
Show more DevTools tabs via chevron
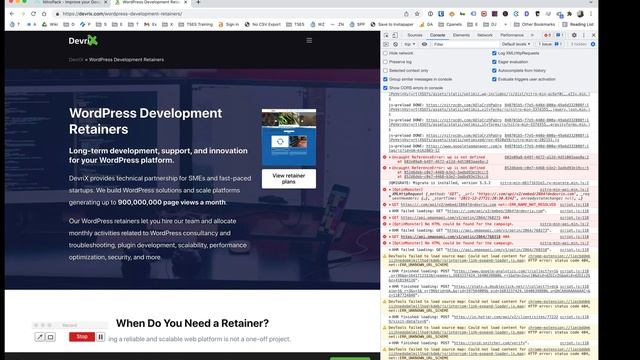point(532,35)
